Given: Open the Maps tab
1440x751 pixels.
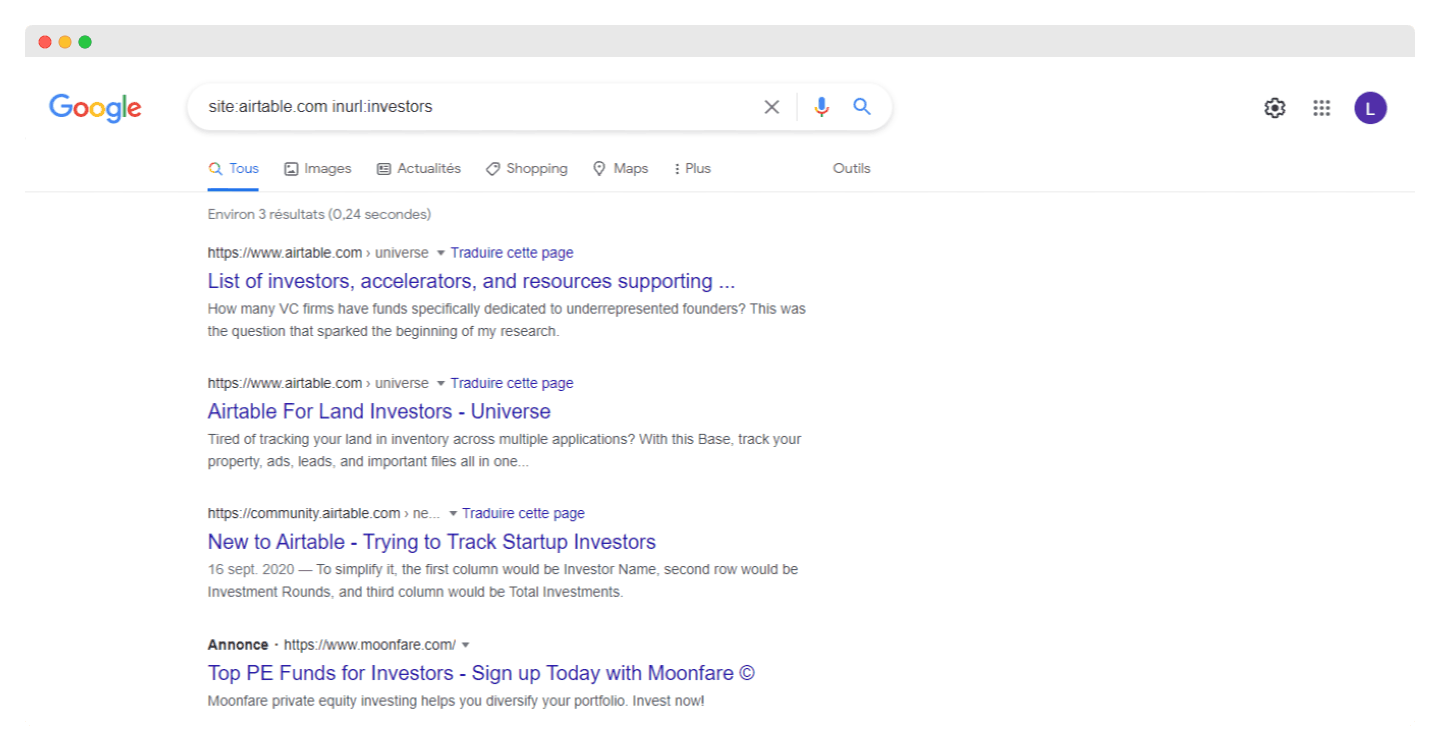Looking at the screenshot, I should pyautogui.click(x=621, y=169).
